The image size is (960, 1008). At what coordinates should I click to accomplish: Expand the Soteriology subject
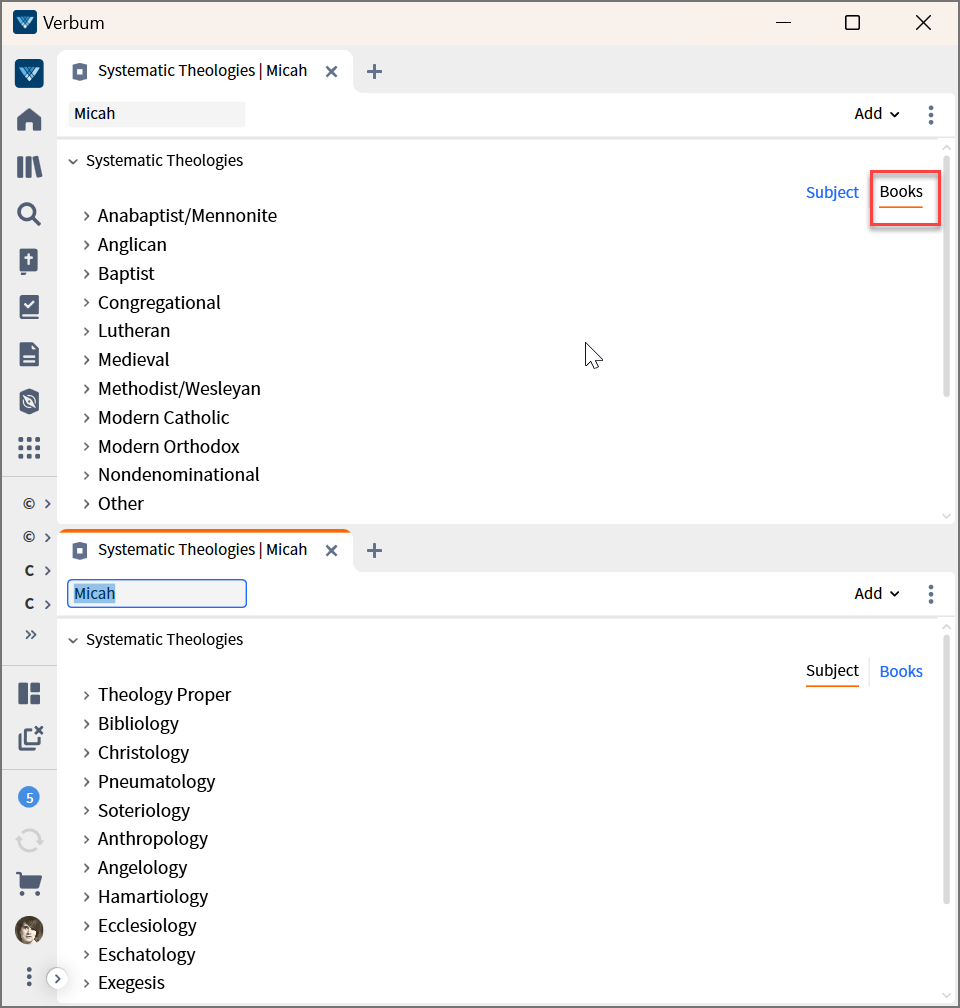[x=86, y=811]
